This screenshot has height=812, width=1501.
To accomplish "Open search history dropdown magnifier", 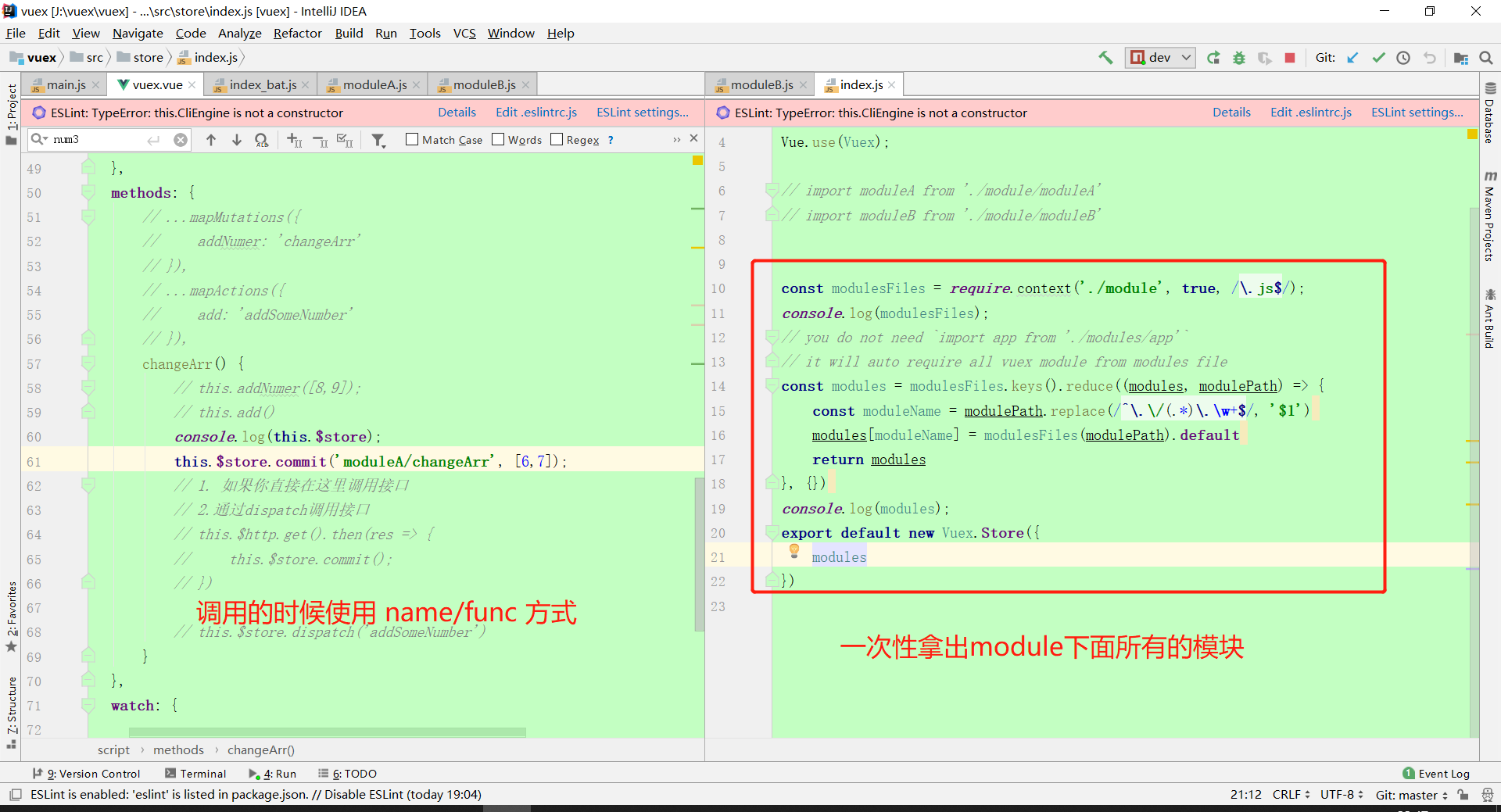I will pos(38,139).
